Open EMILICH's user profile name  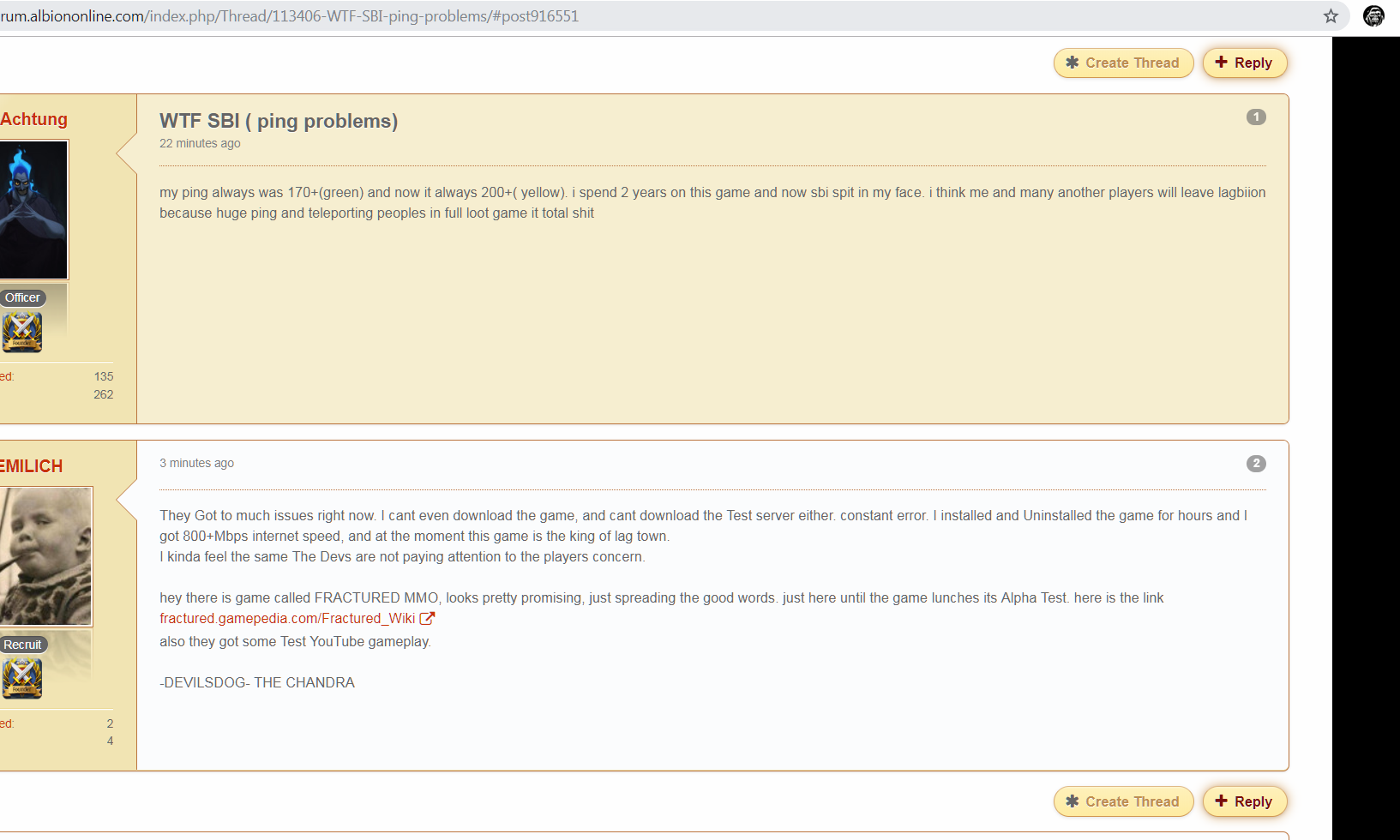[32, 466]
